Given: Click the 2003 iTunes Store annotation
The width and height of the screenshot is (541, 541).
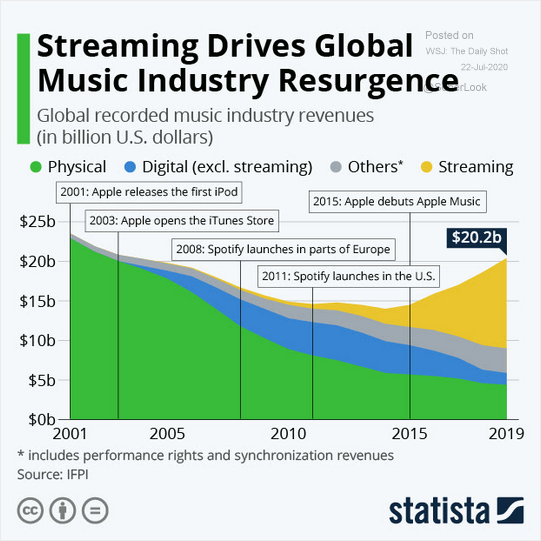Looking at the screenshot, I should (182, 220).
